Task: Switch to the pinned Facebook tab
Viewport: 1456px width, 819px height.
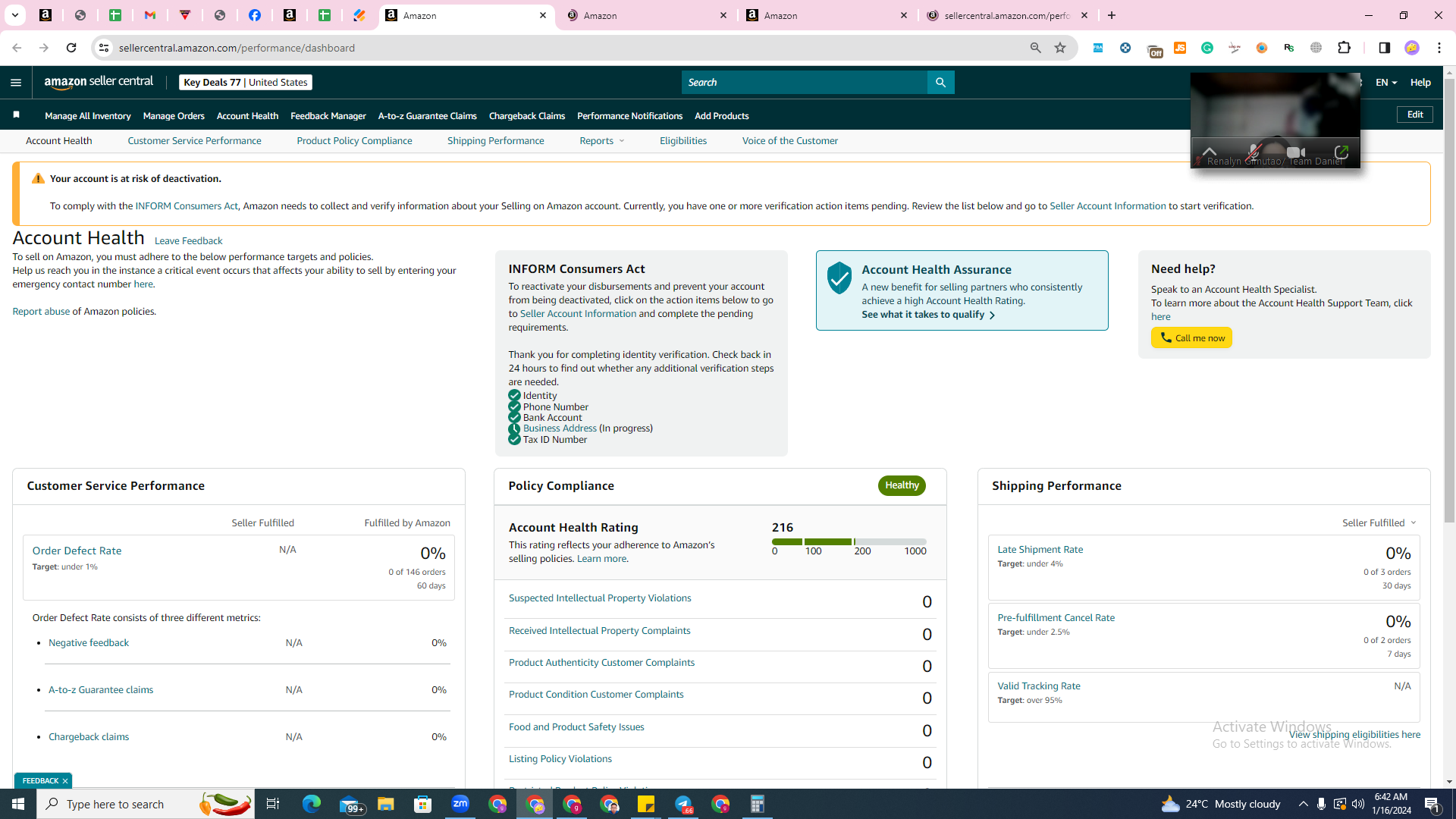Action: coord(255,15)
